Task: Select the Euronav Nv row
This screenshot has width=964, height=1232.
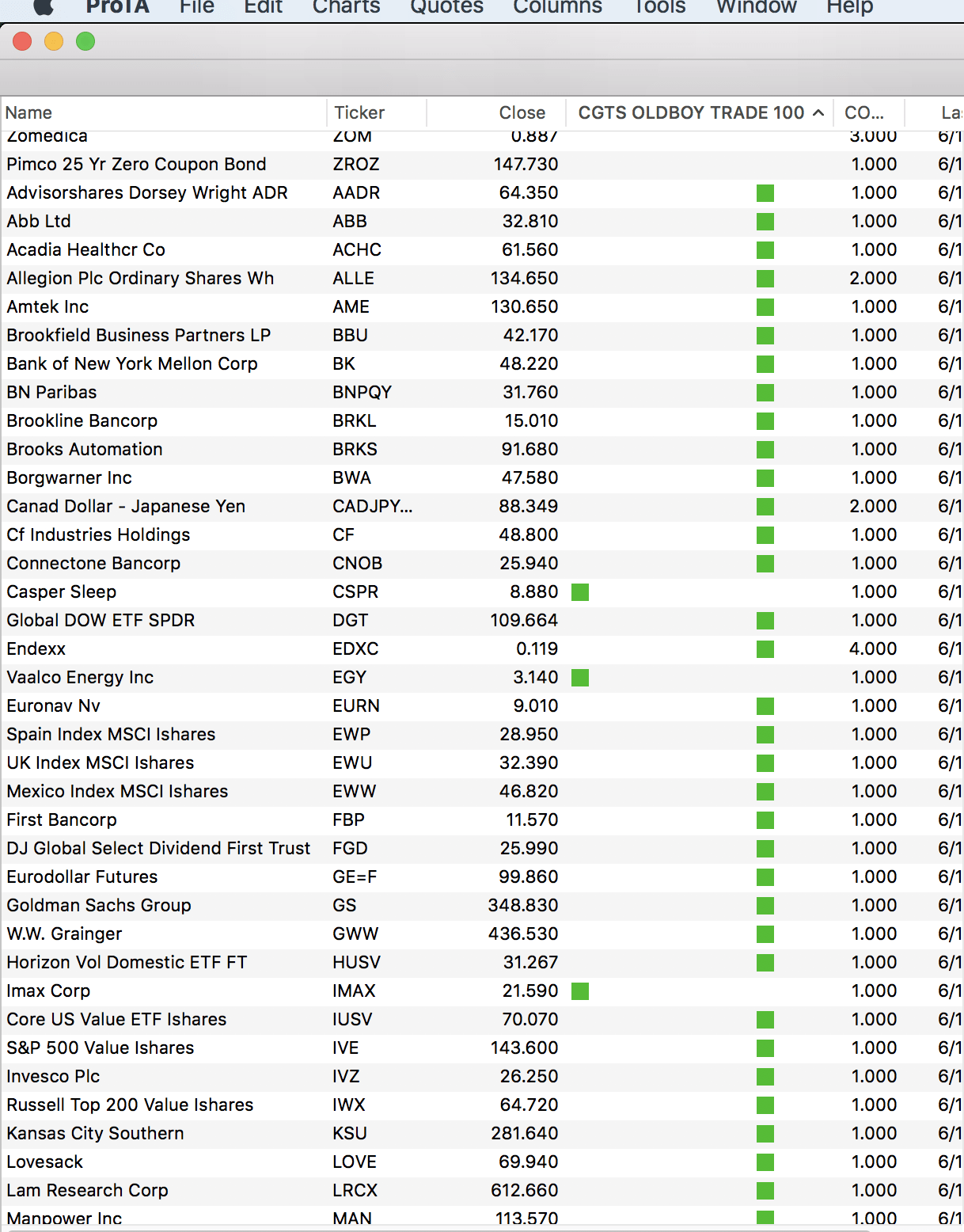Action: pos(482,706)
